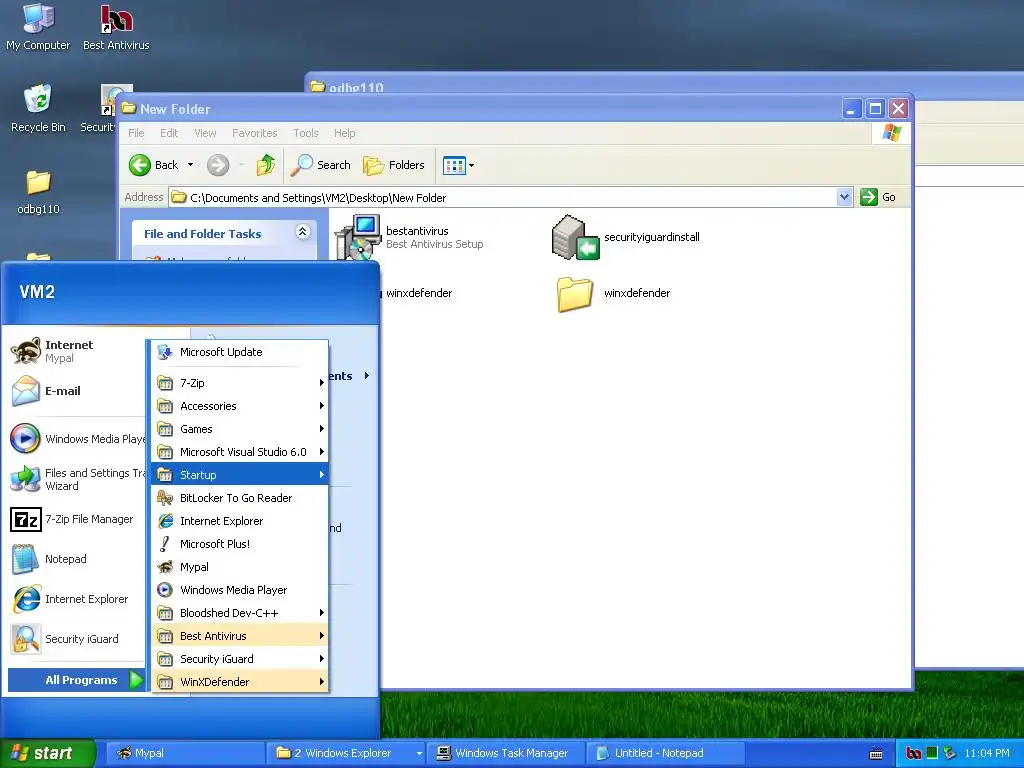Expand the address bar dropdown
Image resolution: width=1024 pixels, height=768 pixels.
point(844,197)
